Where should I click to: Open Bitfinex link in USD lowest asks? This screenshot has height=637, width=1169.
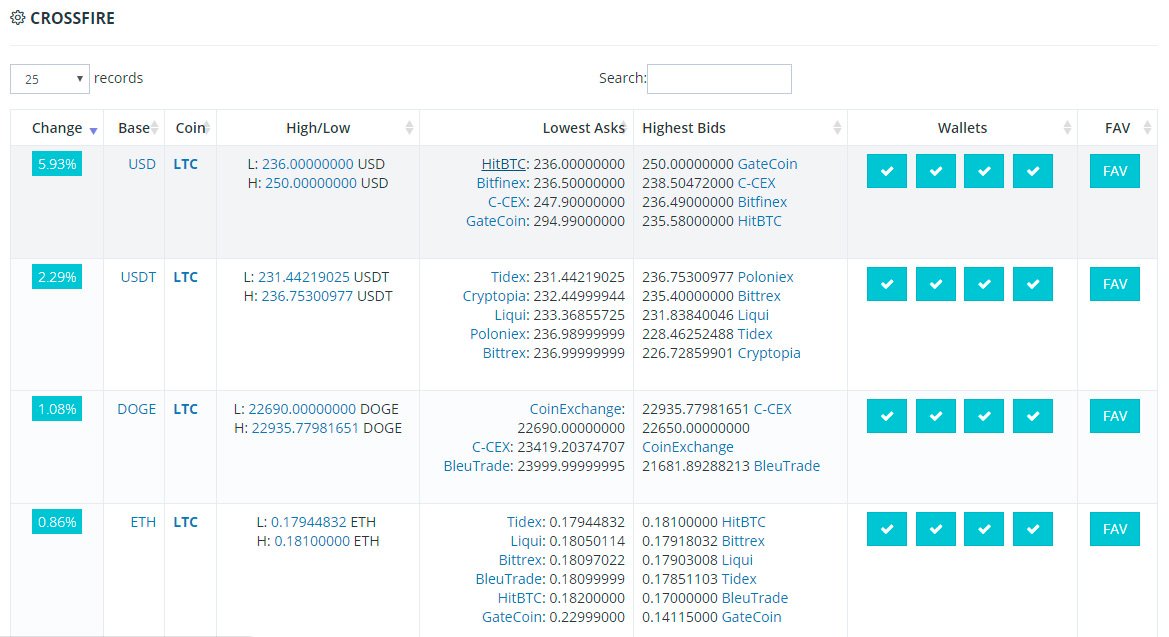[502, 183]
